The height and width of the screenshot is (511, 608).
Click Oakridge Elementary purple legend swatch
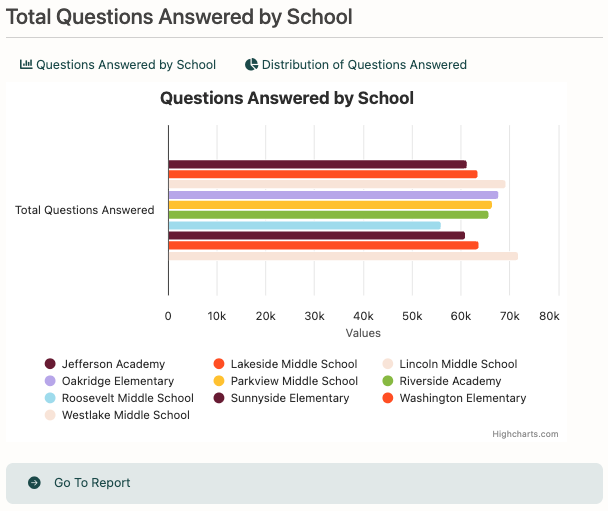(x=50, y=381)
